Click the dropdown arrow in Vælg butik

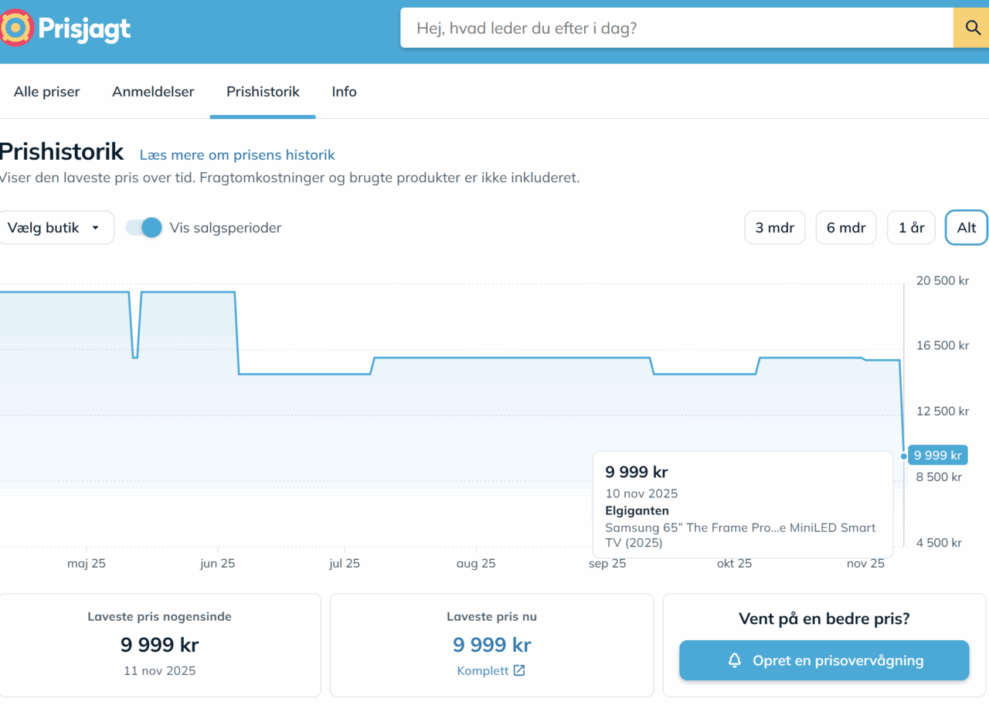pyautogui.click(x=96, y=228)
